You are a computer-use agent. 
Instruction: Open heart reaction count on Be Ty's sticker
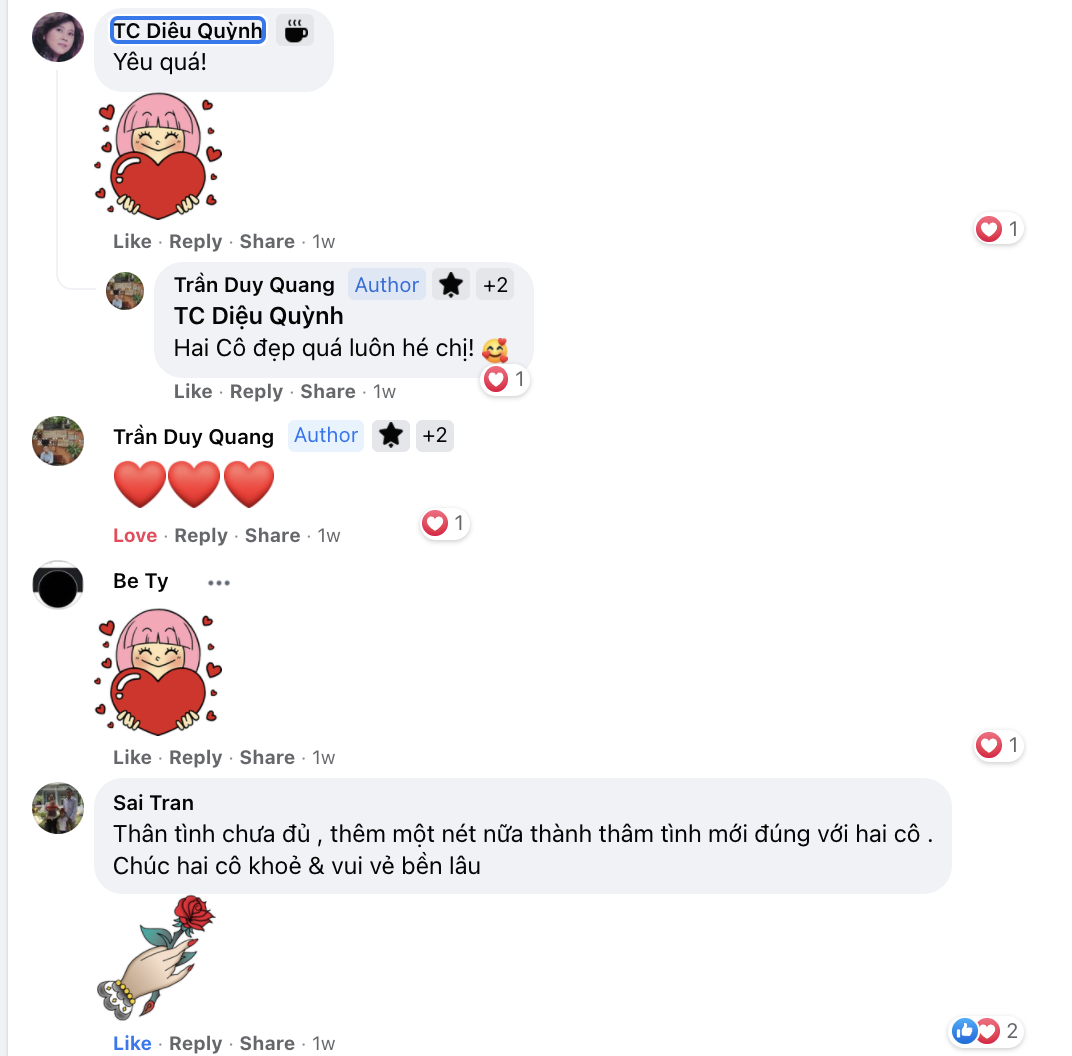tap(998, 744)
